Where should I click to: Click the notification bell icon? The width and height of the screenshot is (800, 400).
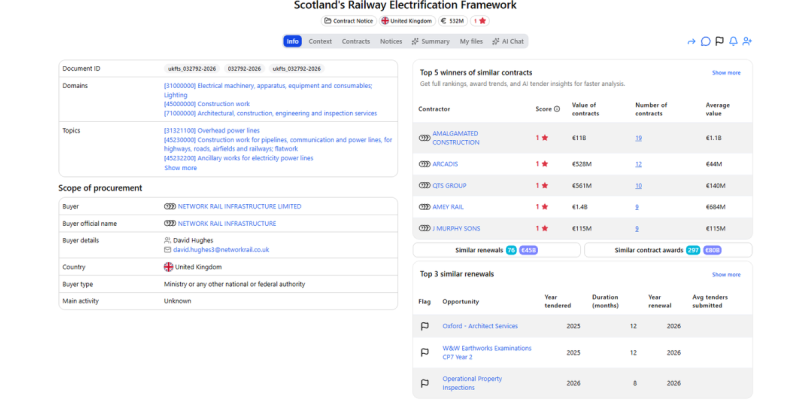click(x=733, y=41)
